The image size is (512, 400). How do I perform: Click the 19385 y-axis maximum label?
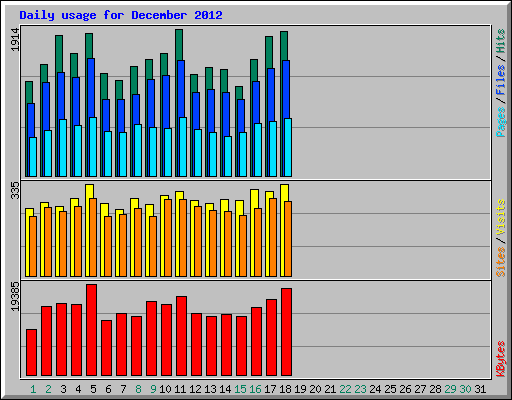pyautogui.click(x=15, y=296)
